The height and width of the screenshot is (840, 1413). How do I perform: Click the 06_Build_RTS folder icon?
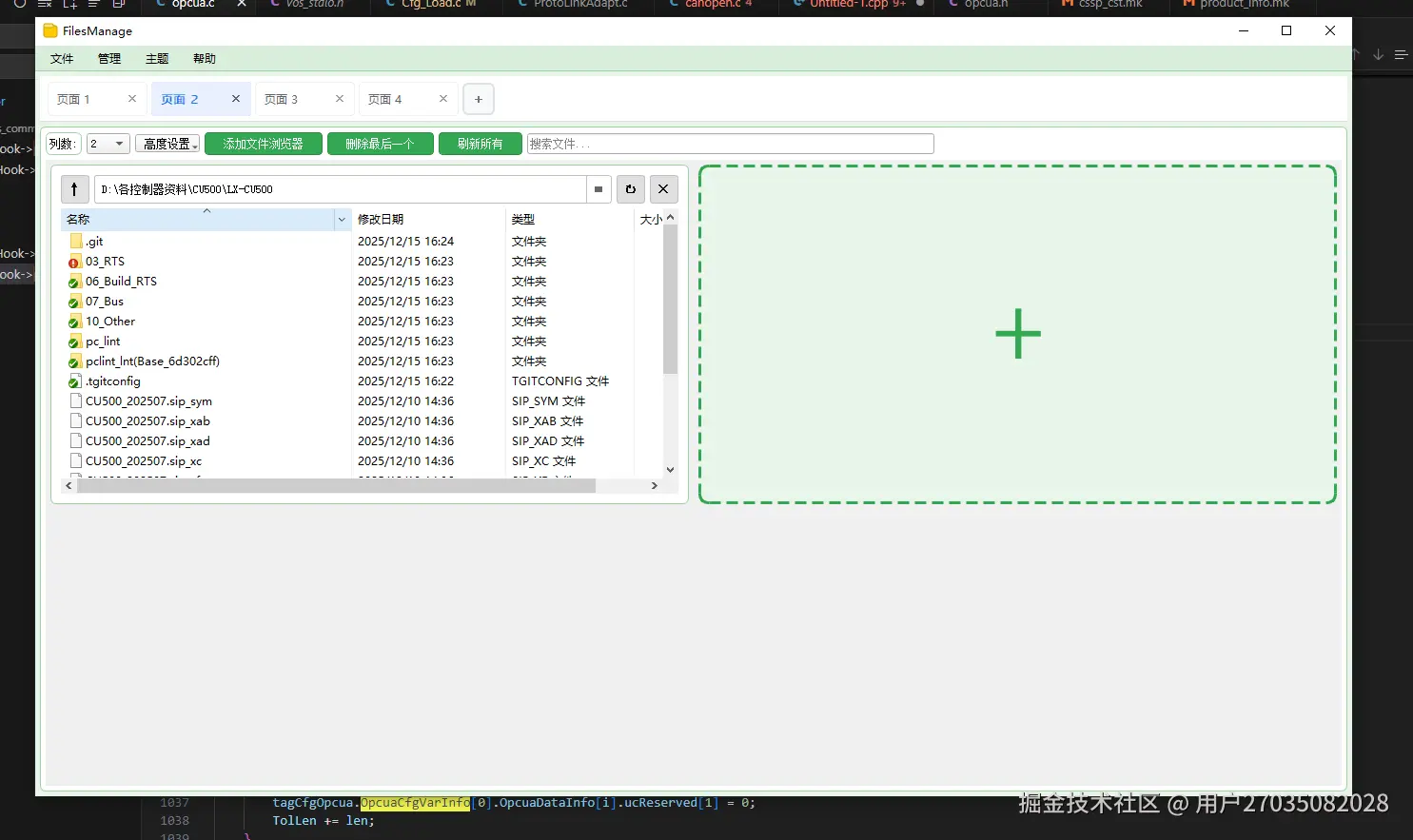75,282
